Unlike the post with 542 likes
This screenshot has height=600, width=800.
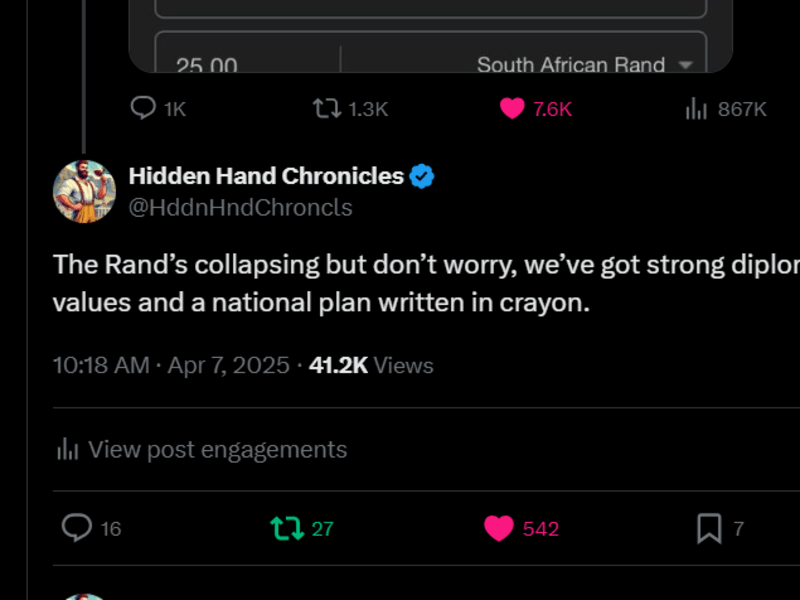point(521,528)
